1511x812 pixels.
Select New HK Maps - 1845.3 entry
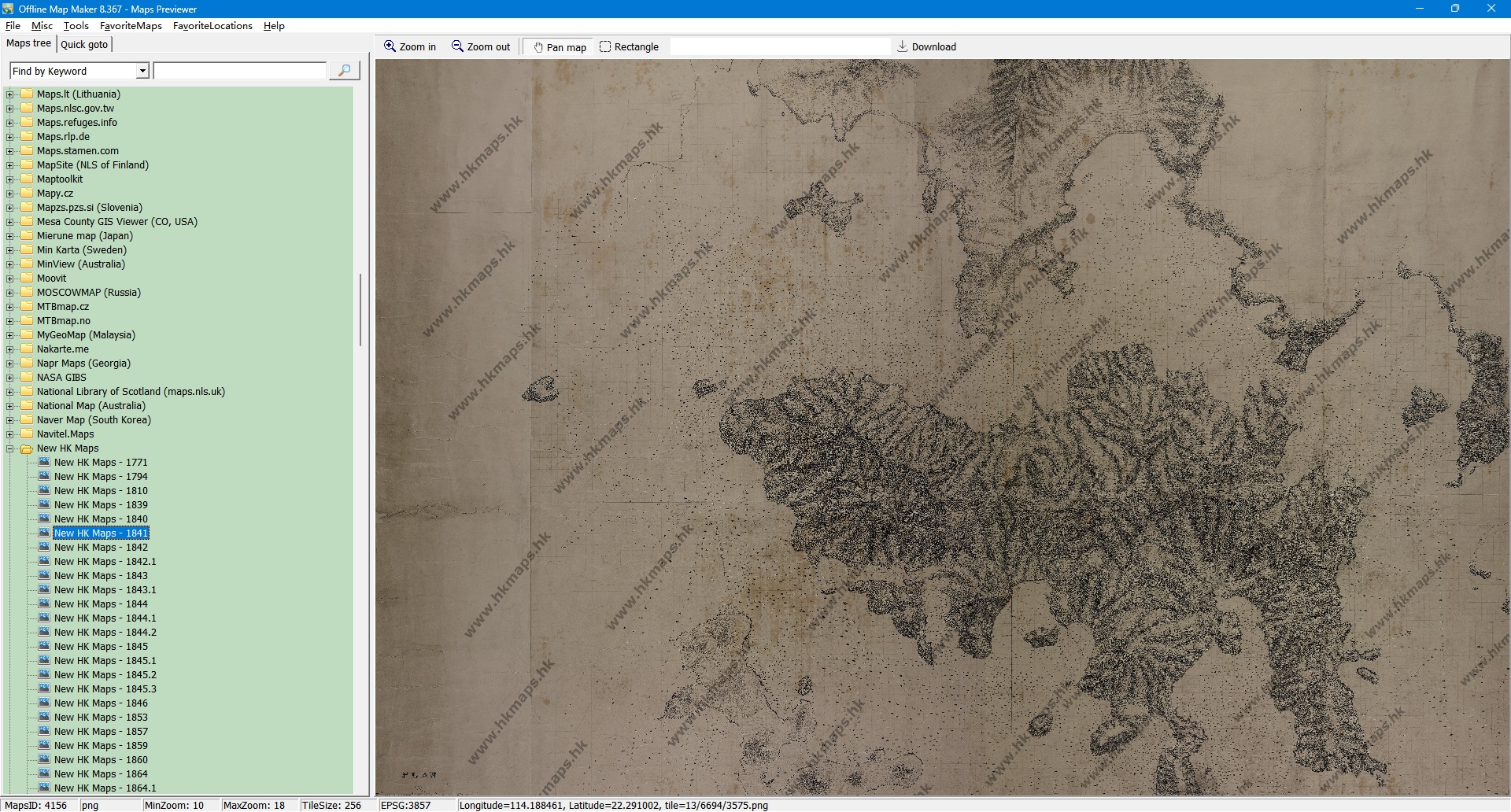[x=105, y=688]
